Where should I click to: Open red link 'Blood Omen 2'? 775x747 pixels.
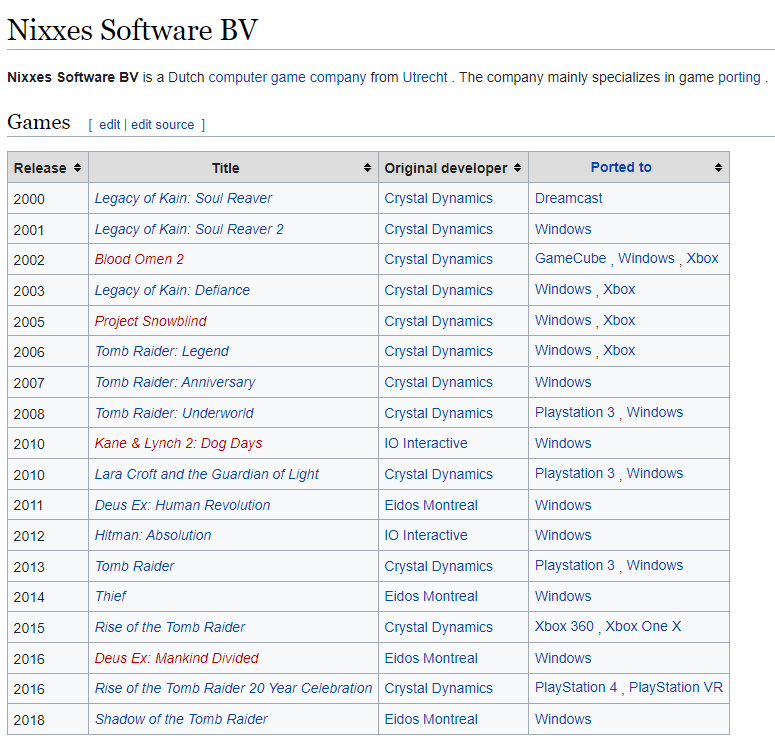[139, 260]
